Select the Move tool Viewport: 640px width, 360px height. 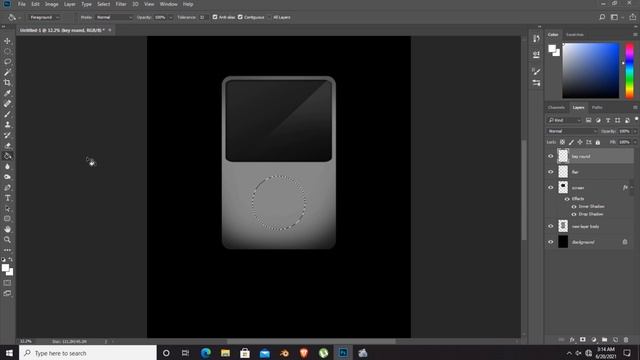coord(7,41)
